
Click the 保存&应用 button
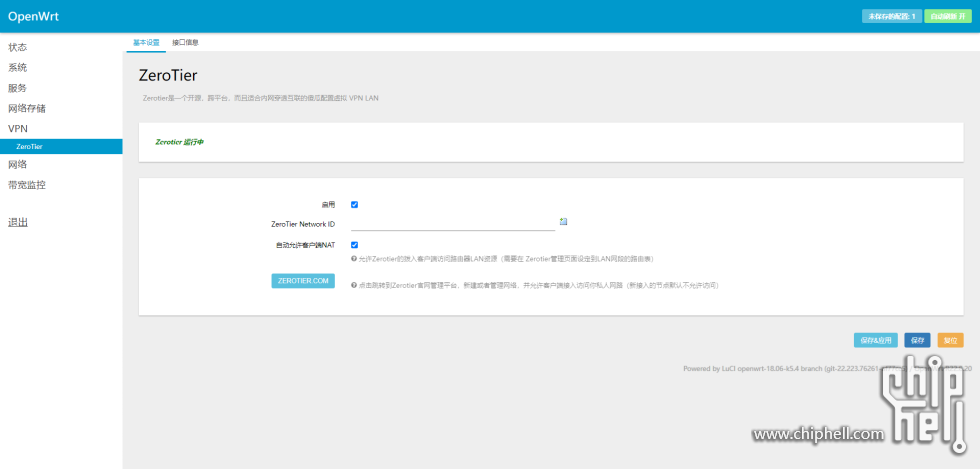pyautogui.click(x=876, y=341)
